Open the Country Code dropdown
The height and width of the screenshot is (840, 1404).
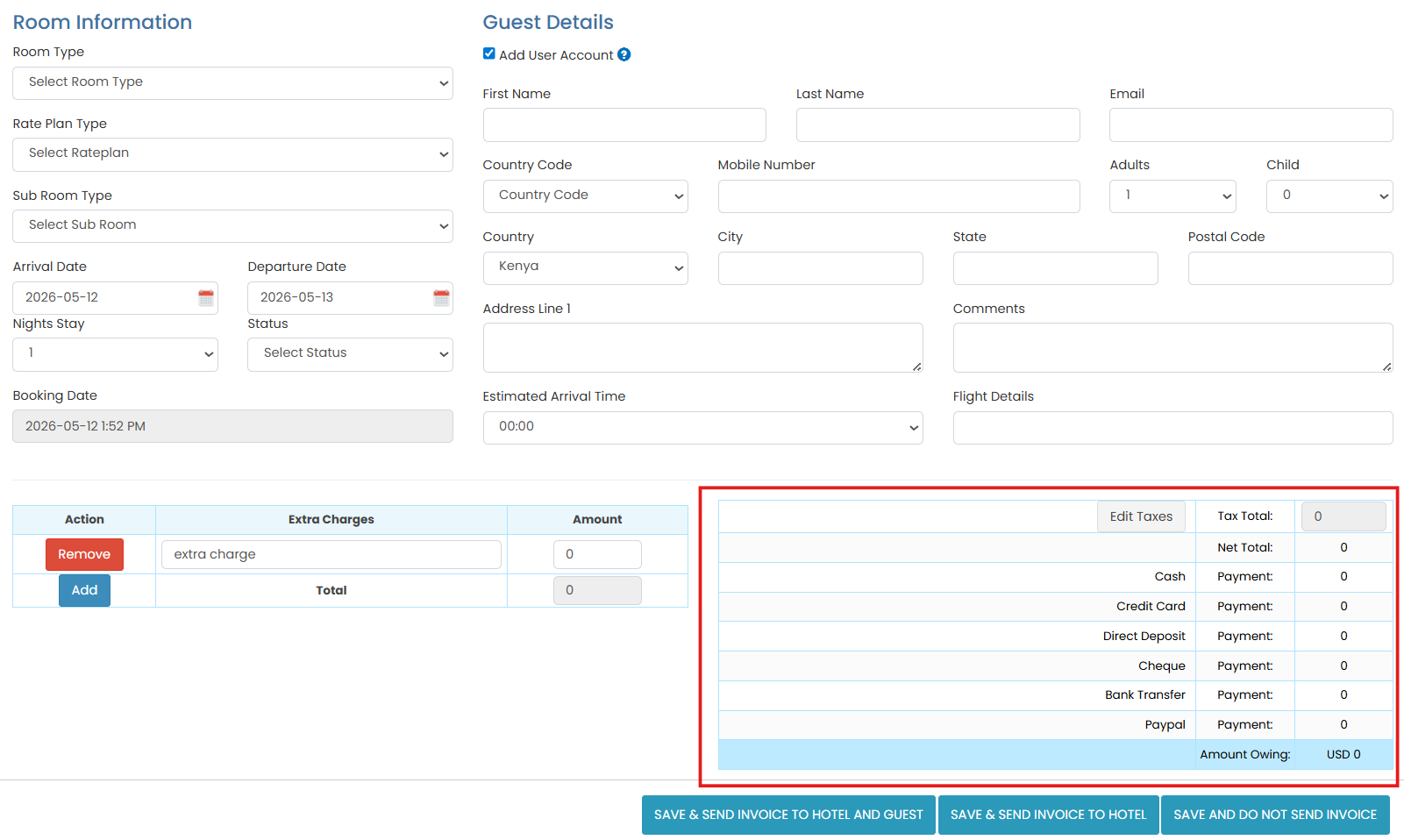[585, 196]
